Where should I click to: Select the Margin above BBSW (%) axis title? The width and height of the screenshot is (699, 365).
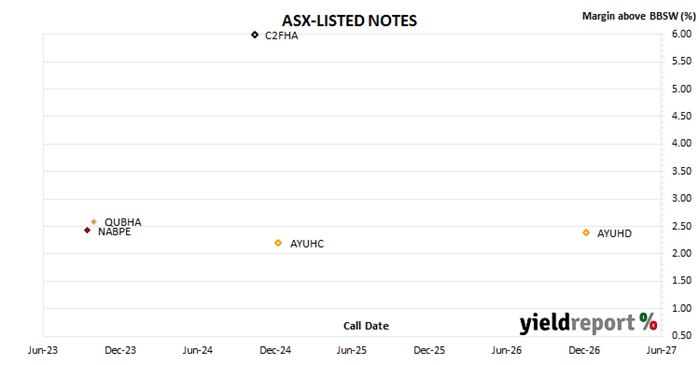(639, 16)
